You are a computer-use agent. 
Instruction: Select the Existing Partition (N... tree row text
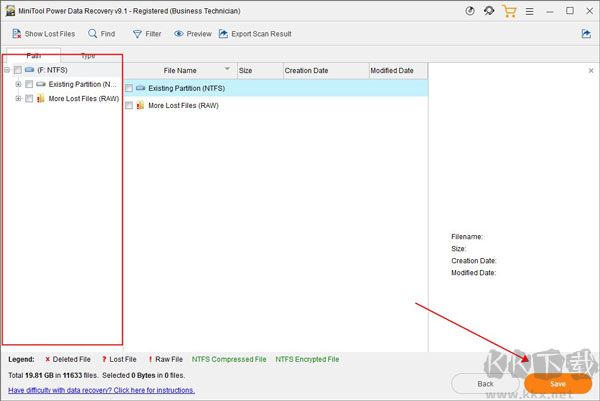82,84
